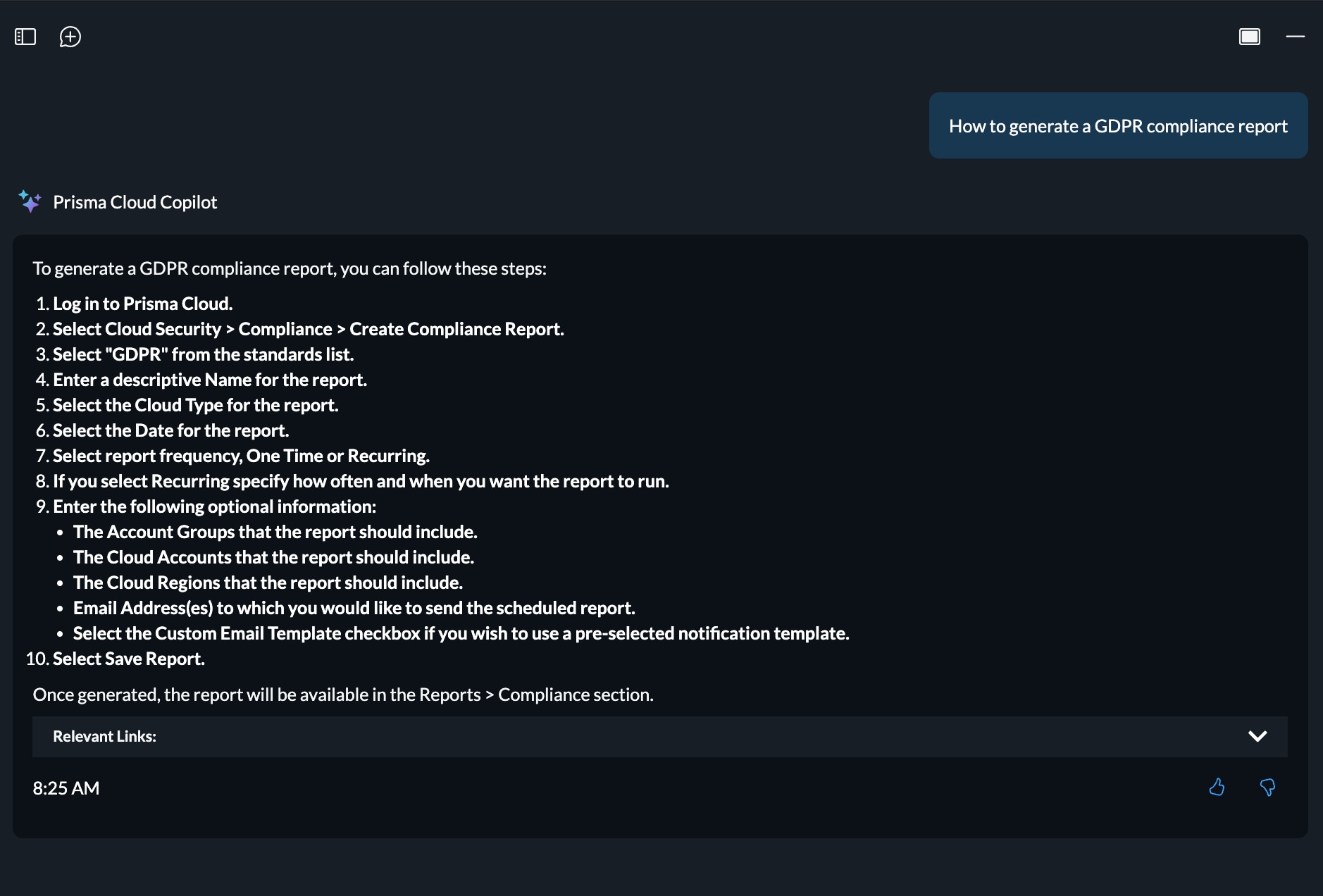This screenshot has width=1323, height=896.
Task: Click the report frequency step text
Action: 241,456
